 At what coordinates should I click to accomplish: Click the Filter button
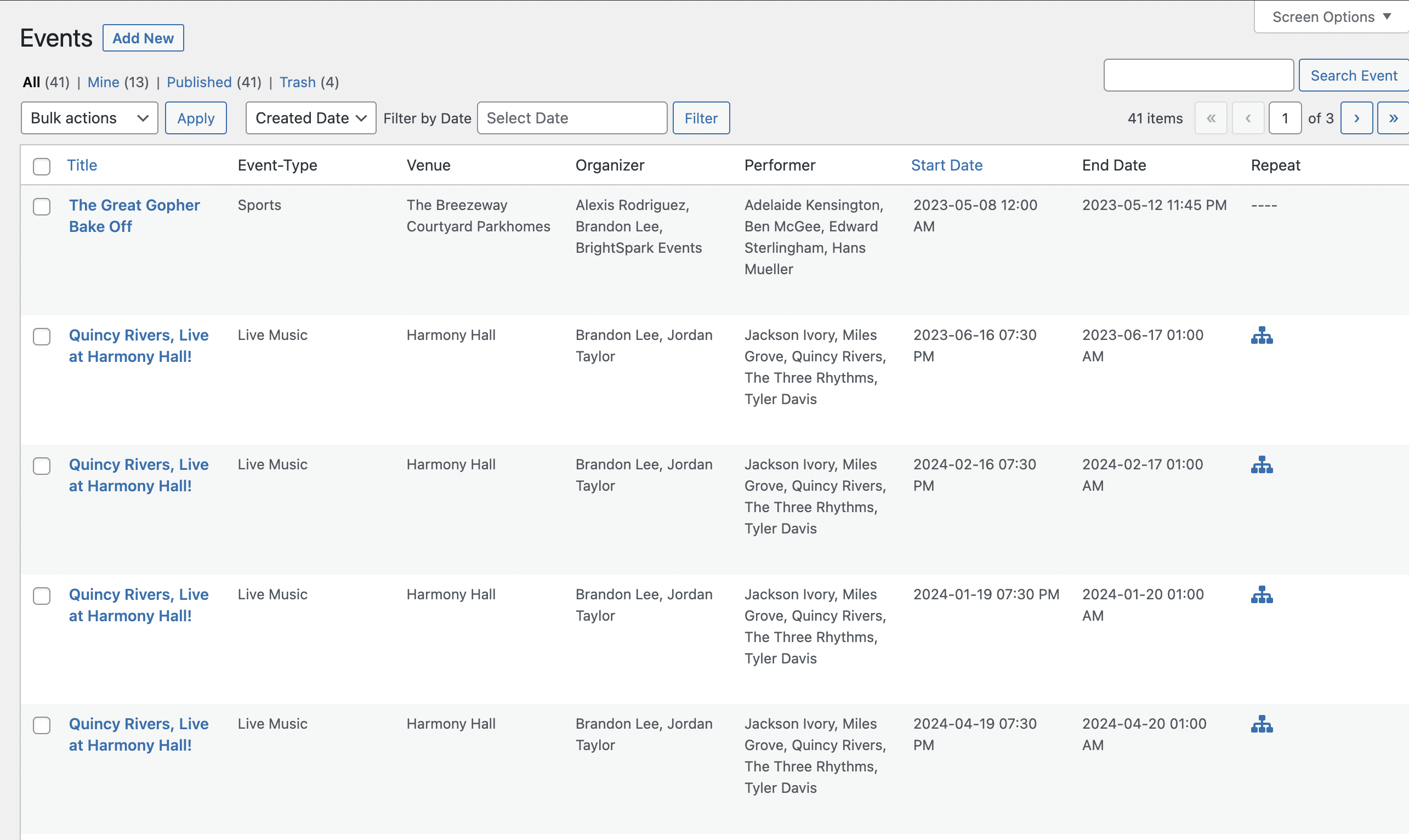pyautogui.click(x=701, y=118)
